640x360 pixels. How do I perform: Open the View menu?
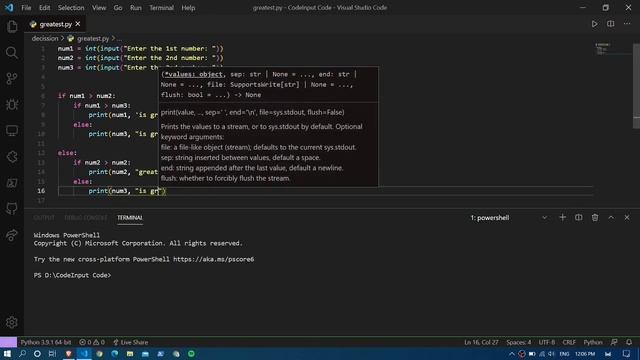tap(99, 8)
